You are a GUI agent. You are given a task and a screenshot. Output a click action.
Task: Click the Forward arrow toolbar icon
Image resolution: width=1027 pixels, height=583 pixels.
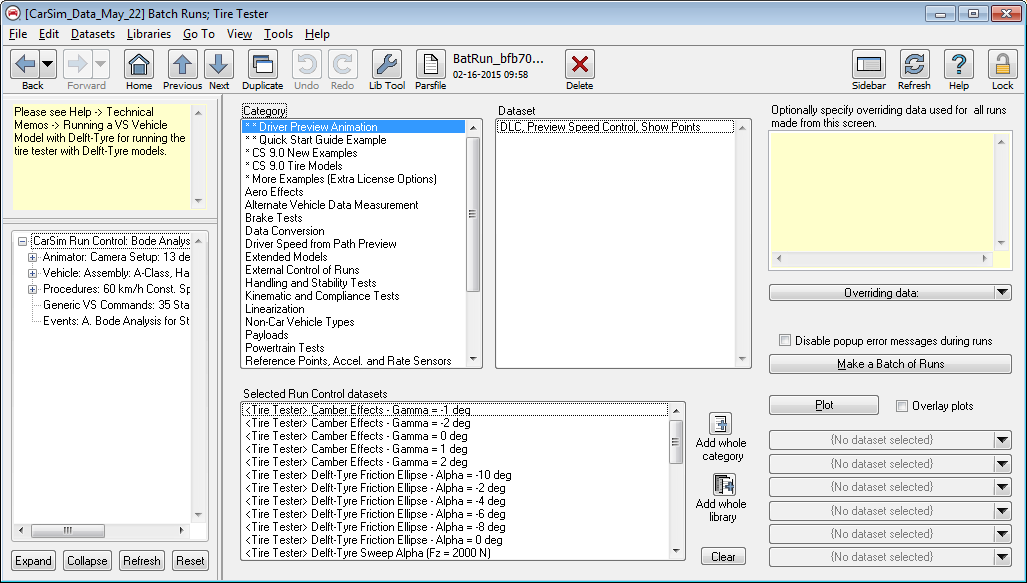tap(77, 64)
